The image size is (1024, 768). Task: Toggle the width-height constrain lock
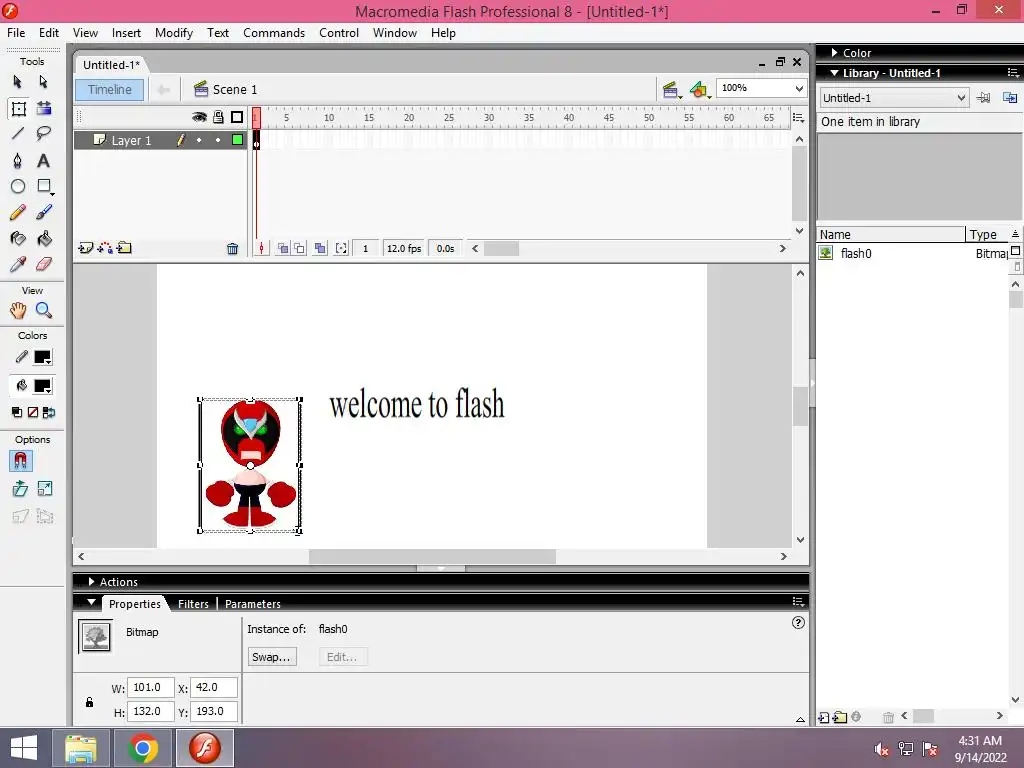point(89,702)
